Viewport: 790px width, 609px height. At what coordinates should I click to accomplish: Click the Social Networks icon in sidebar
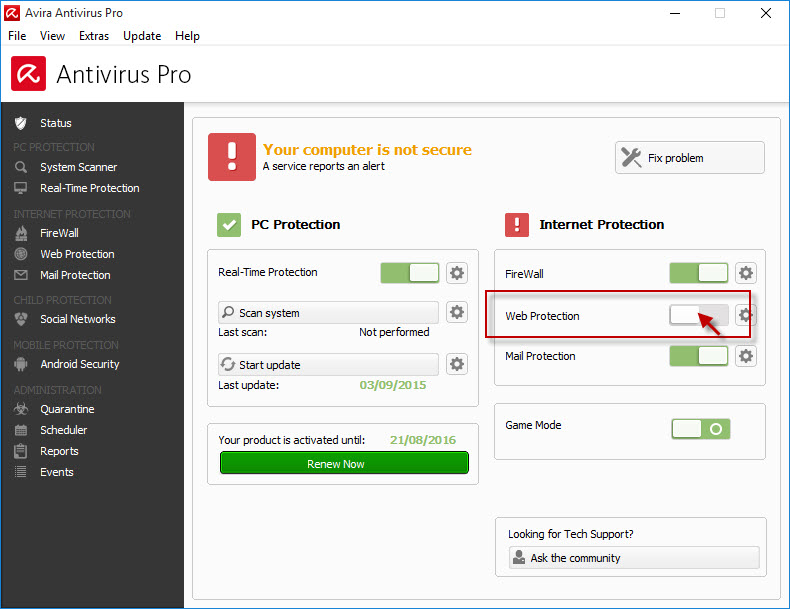[x=21, y=319]
